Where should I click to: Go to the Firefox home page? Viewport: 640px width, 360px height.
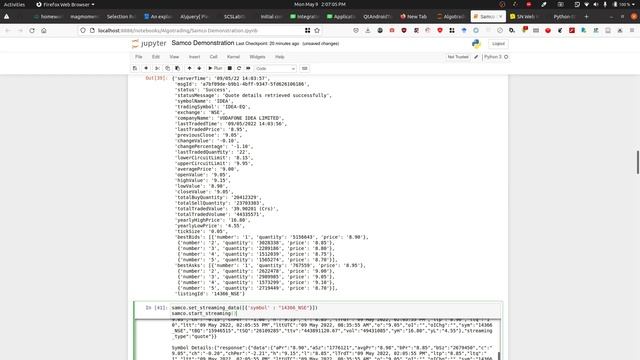point(44,31)
